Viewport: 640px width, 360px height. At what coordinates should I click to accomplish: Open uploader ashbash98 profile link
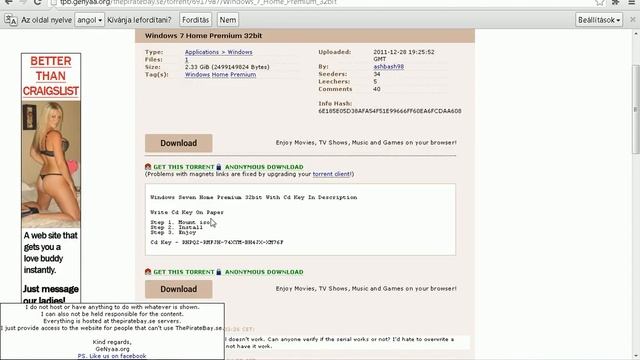(x=389, y=67)
